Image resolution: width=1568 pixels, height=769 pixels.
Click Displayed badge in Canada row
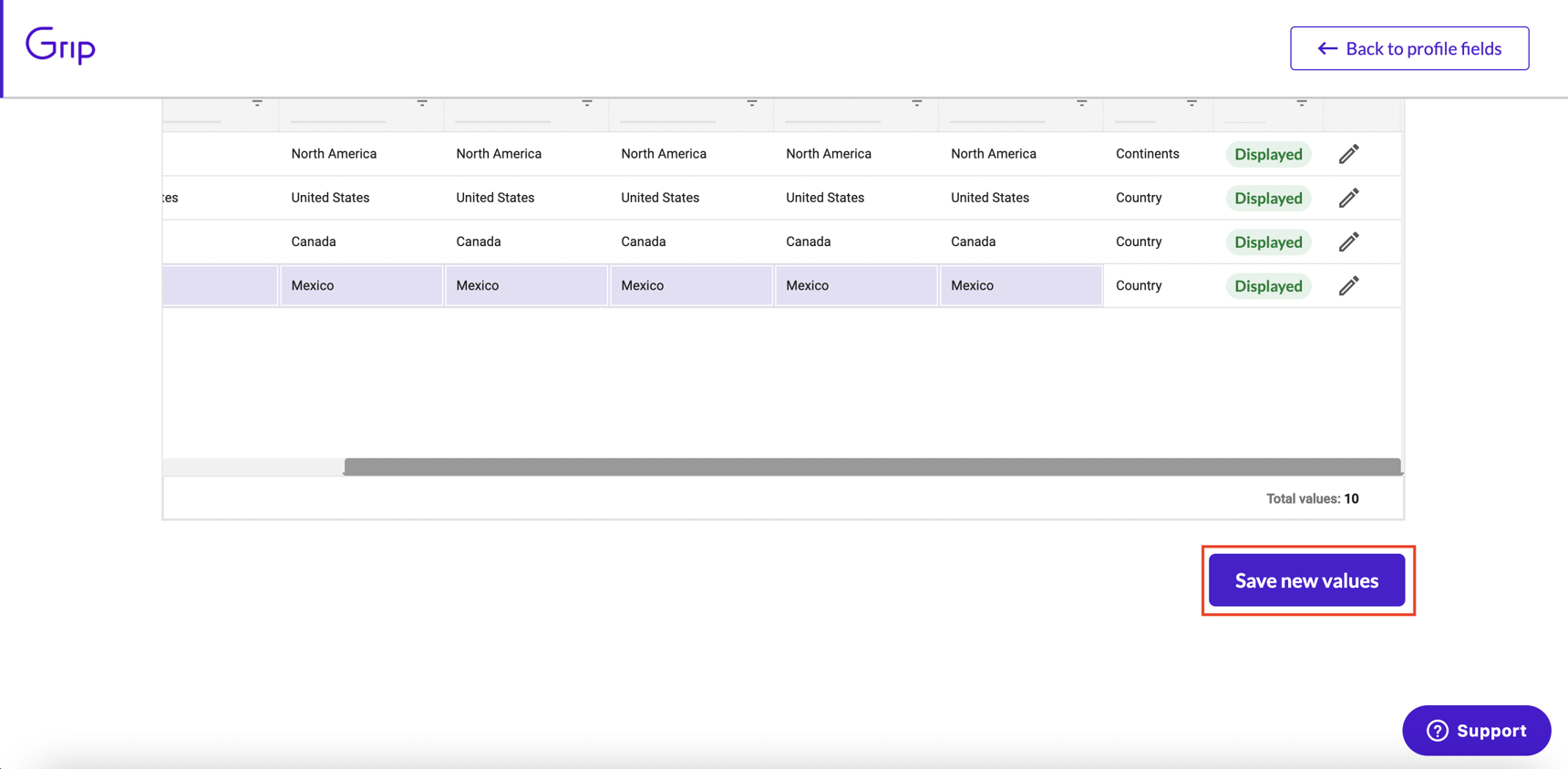[1268, 241]
